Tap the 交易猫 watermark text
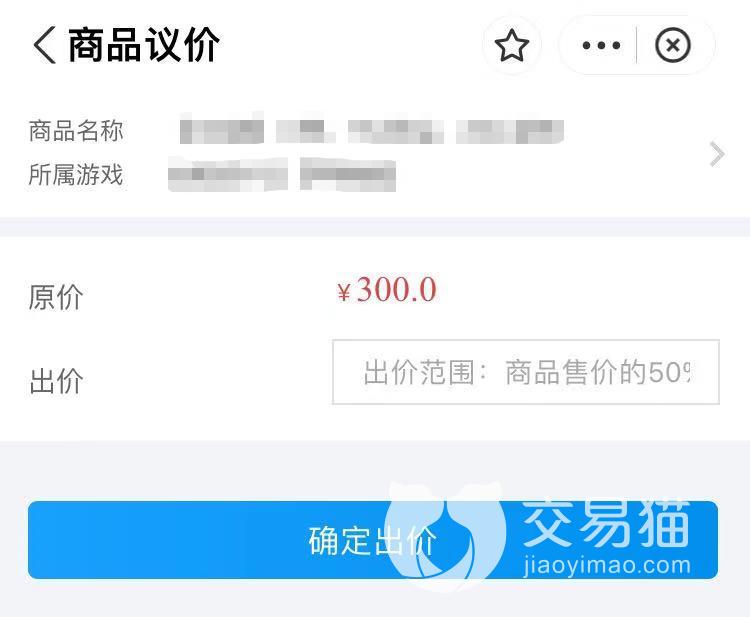The width and height of the screenshot is (750, 617). [607, 524]
